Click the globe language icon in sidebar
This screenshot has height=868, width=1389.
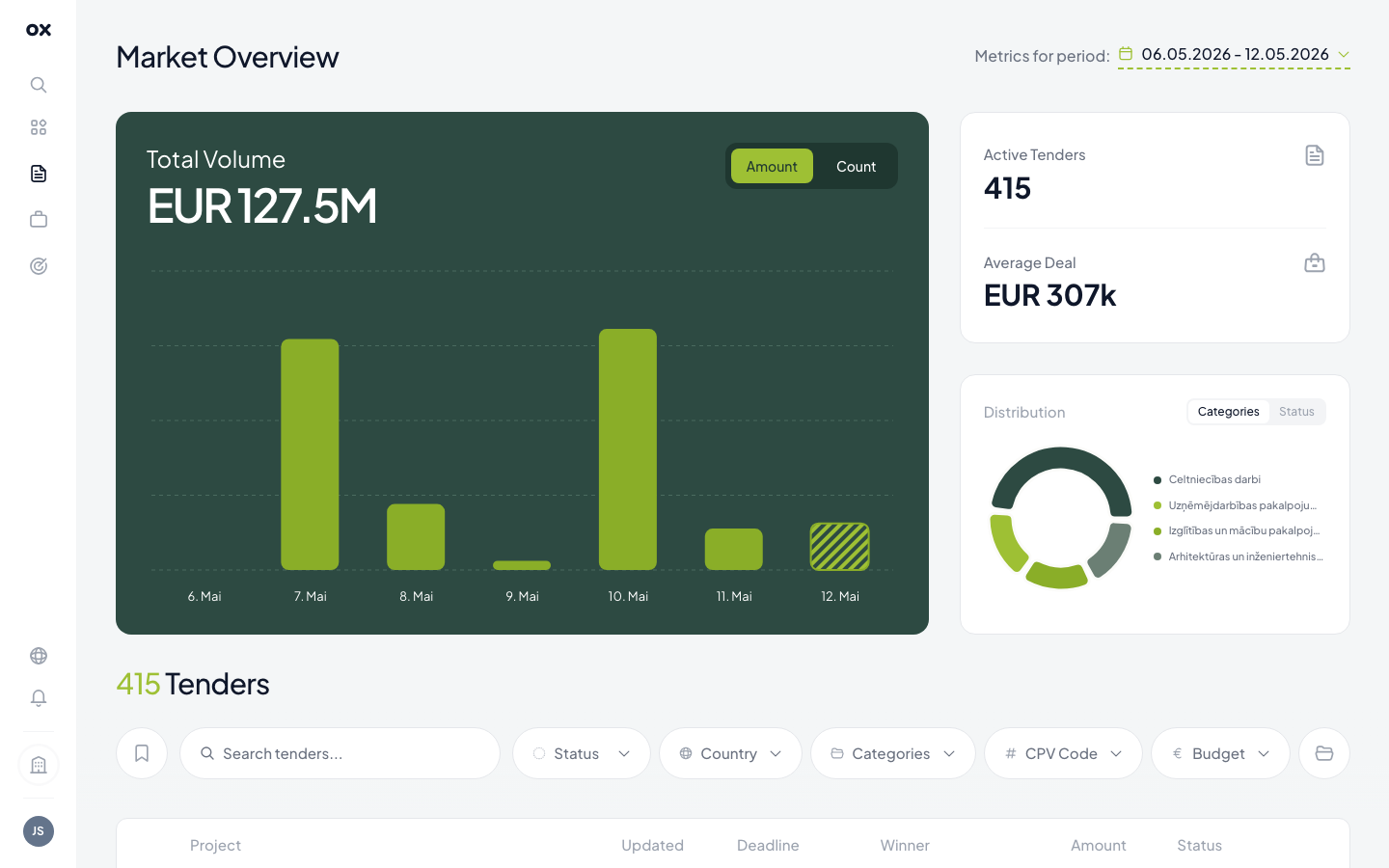[39, 656]
